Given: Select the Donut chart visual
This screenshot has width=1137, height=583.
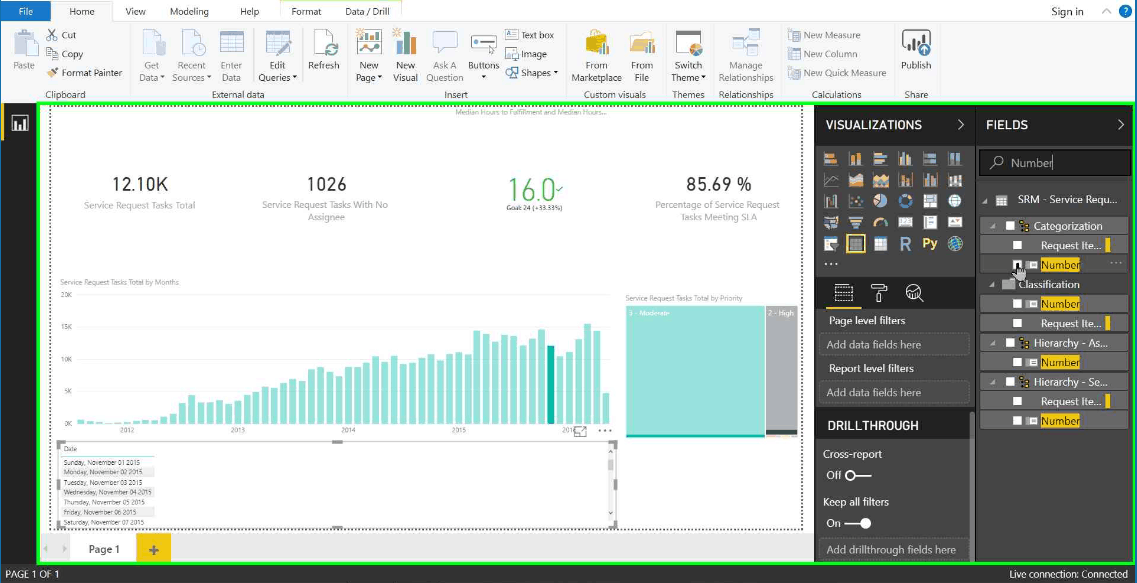Looking at the screenshot, I should click(905, 201).
